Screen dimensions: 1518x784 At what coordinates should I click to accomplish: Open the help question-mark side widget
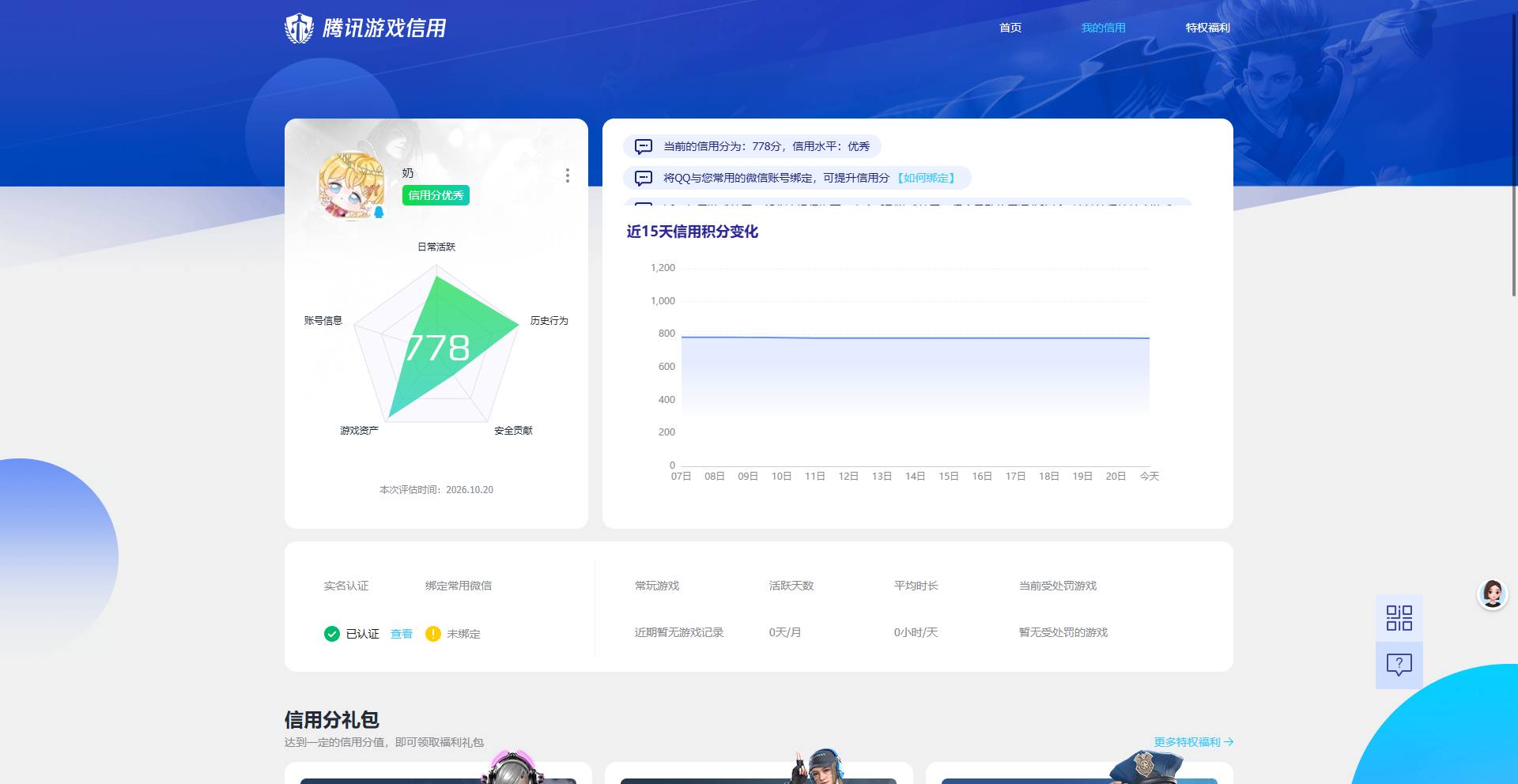pyautogui.click(x=1399, y=665)
